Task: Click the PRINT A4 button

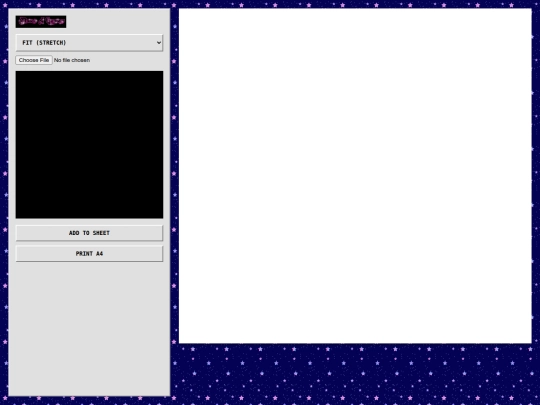Action: click(89, 254)
